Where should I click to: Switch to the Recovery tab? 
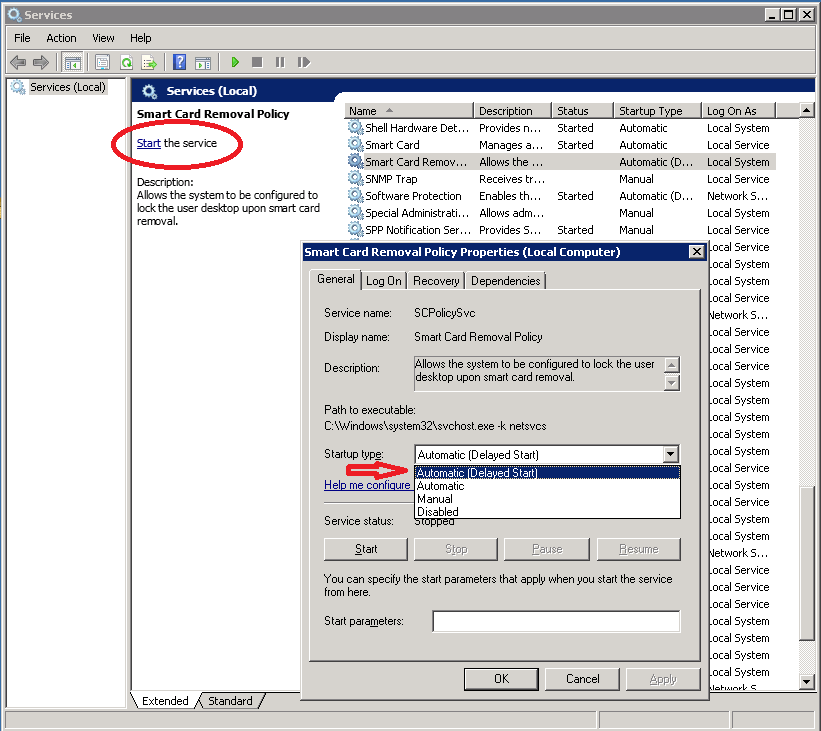(436, 281)
